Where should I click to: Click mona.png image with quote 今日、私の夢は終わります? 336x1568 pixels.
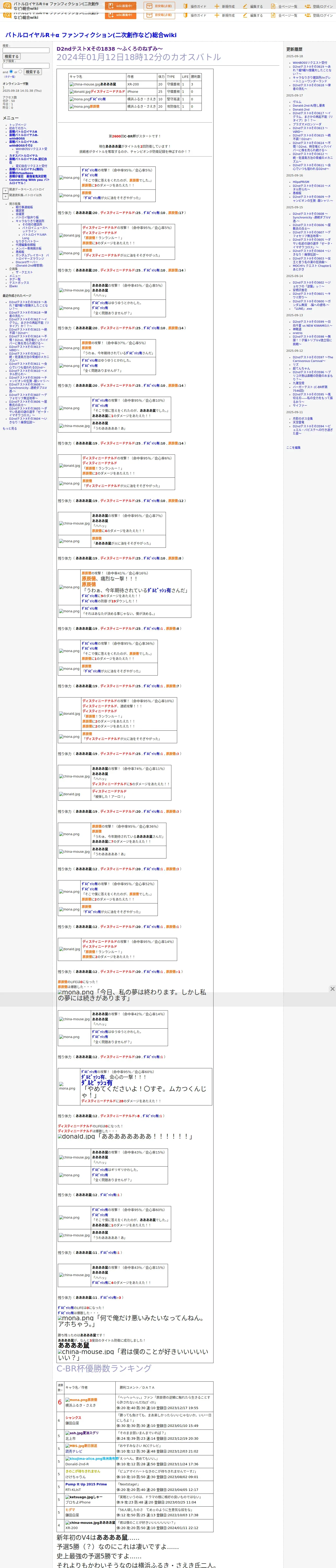76,993
